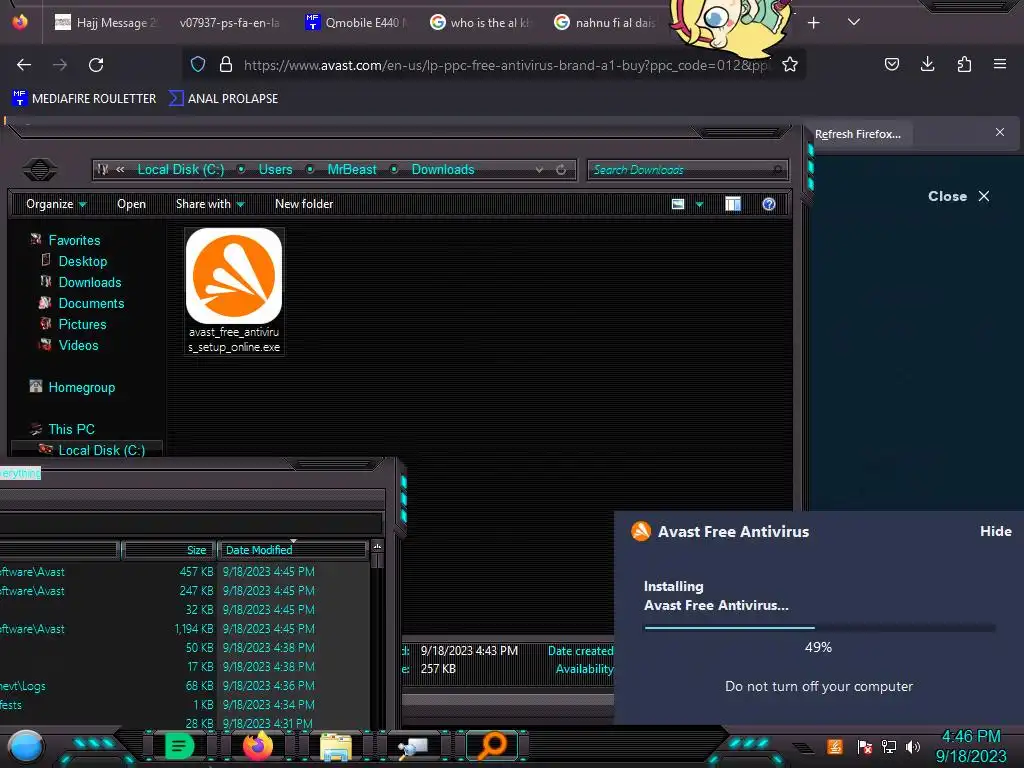Change view with the Explorer view icon

(678, 204)
